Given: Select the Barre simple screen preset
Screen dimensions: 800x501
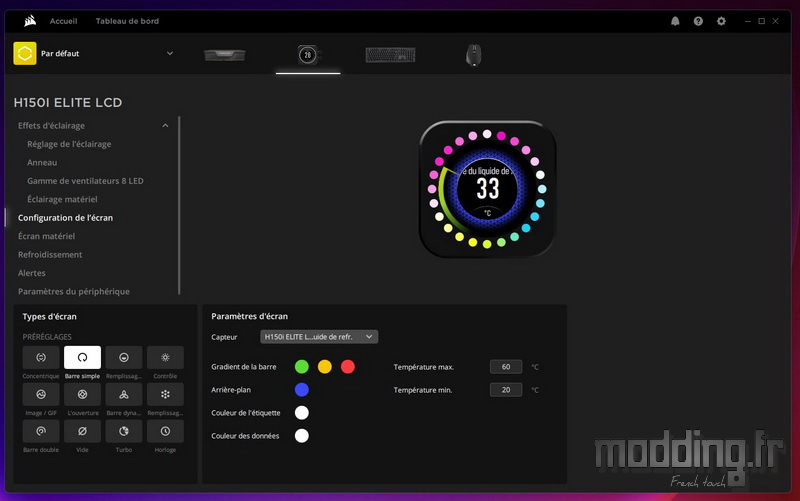Looking at the screenshot, I should 82,358.
